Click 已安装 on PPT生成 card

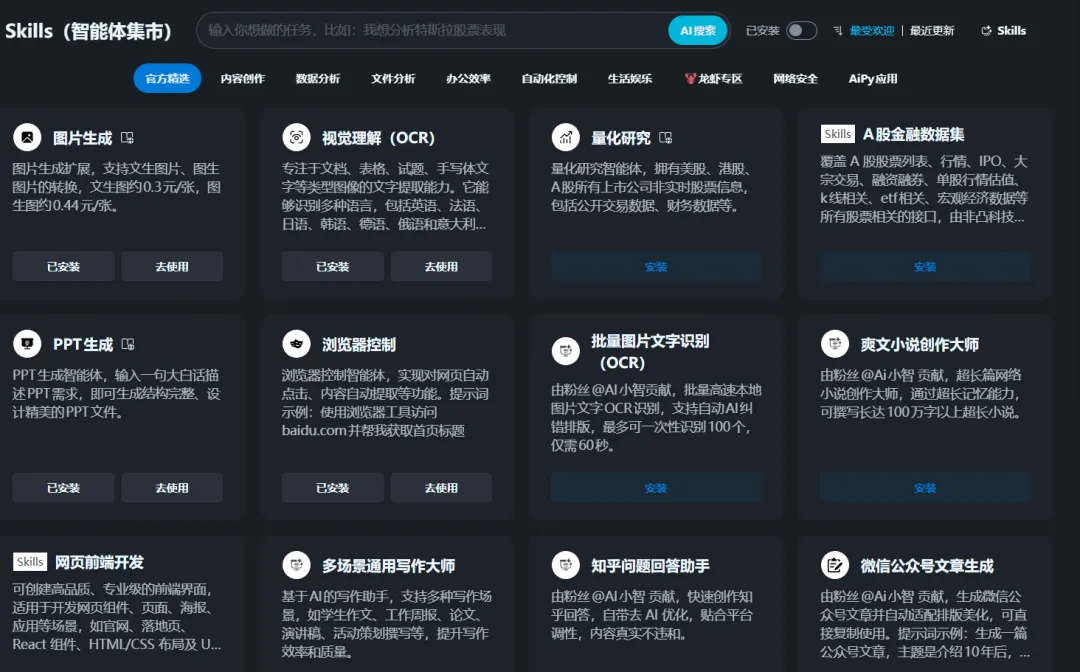[63, 487]
